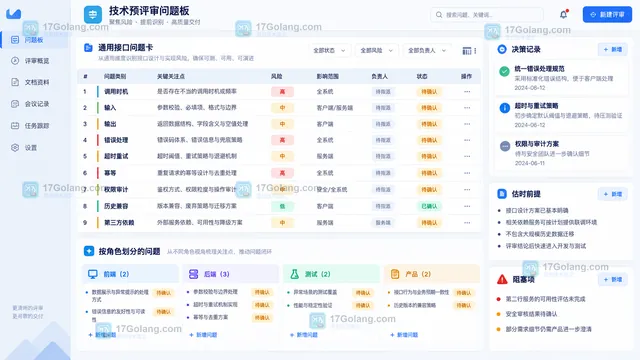Open the vertical dots menu beside column settings
This screenshot has height=360, width=640.
(x=475, y=51)
